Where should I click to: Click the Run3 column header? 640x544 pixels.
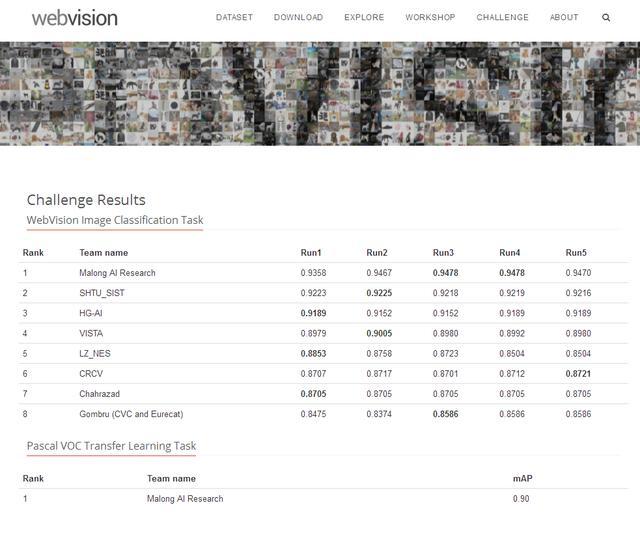(x=443, y=253)
